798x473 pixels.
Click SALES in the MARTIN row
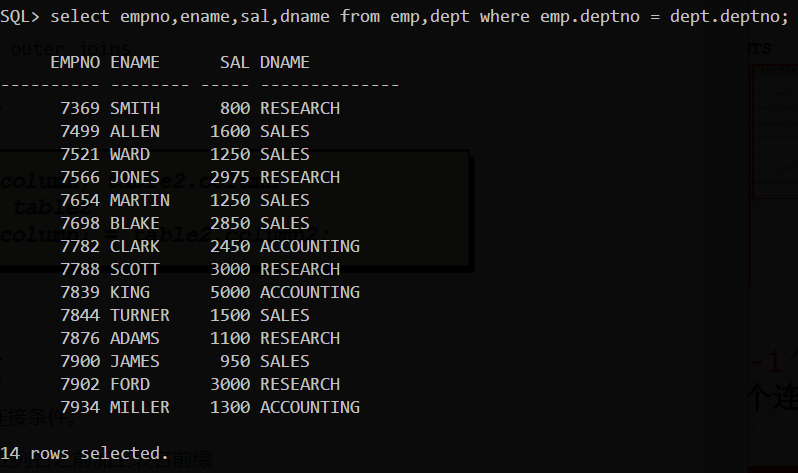284,200
